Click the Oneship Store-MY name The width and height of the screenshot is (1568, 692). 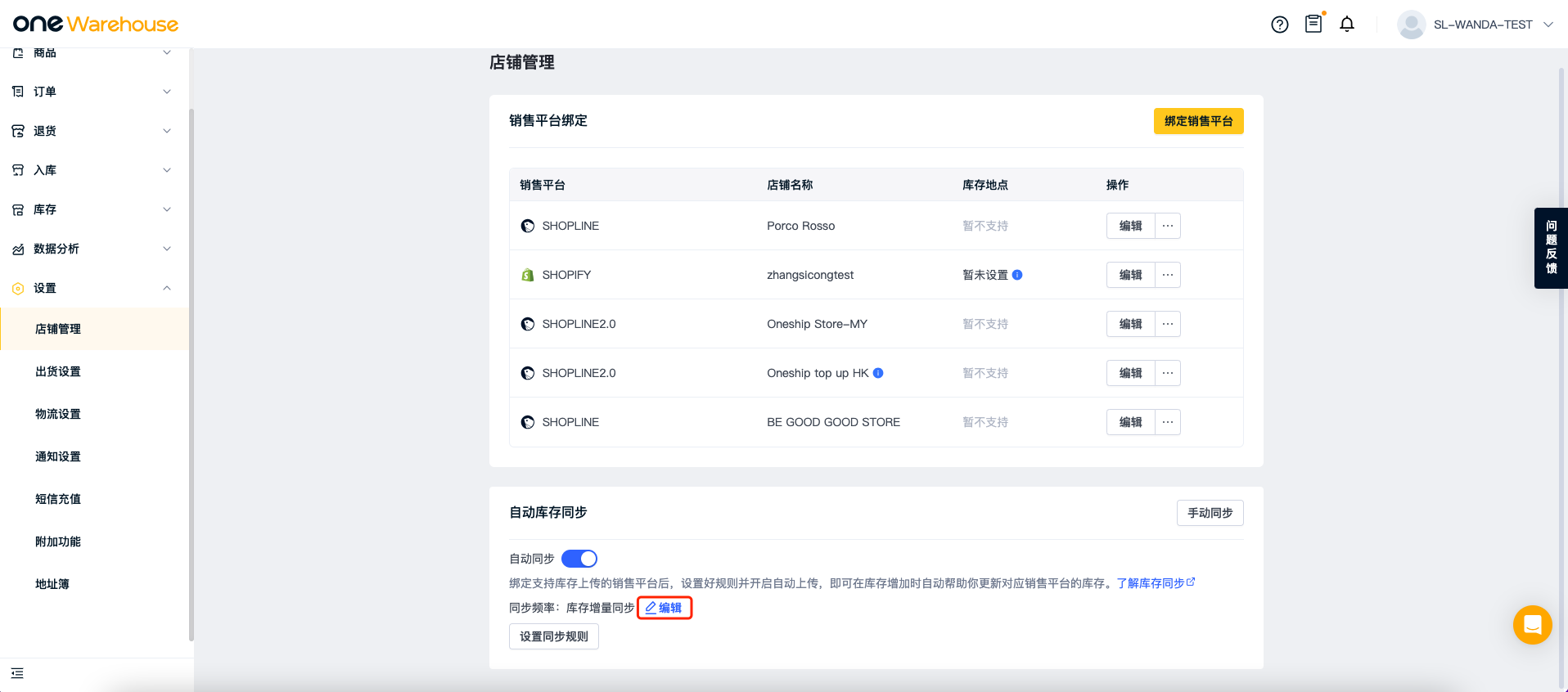817,324
